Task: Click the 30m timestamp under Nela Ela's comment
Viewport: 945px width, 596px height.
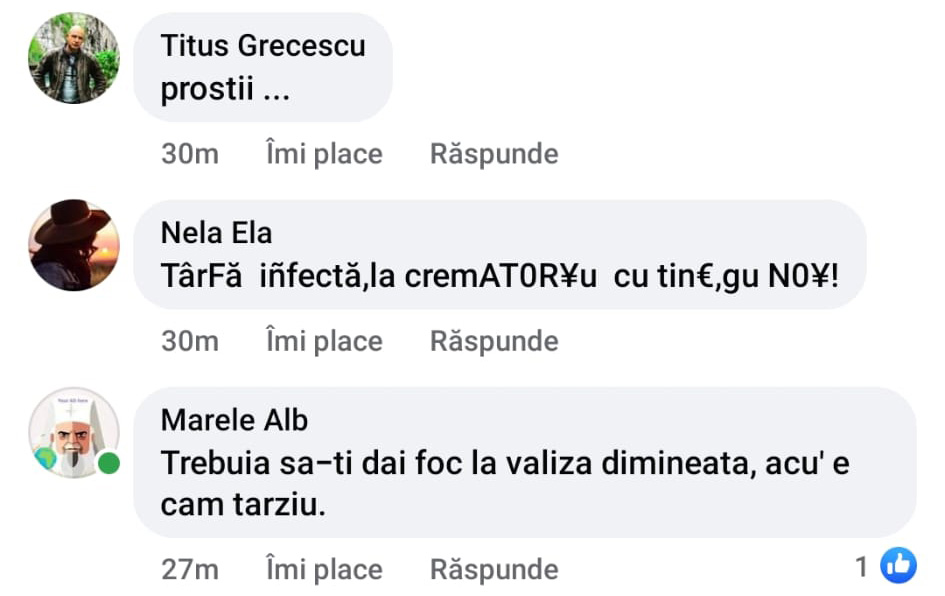Action: (189, 341)
